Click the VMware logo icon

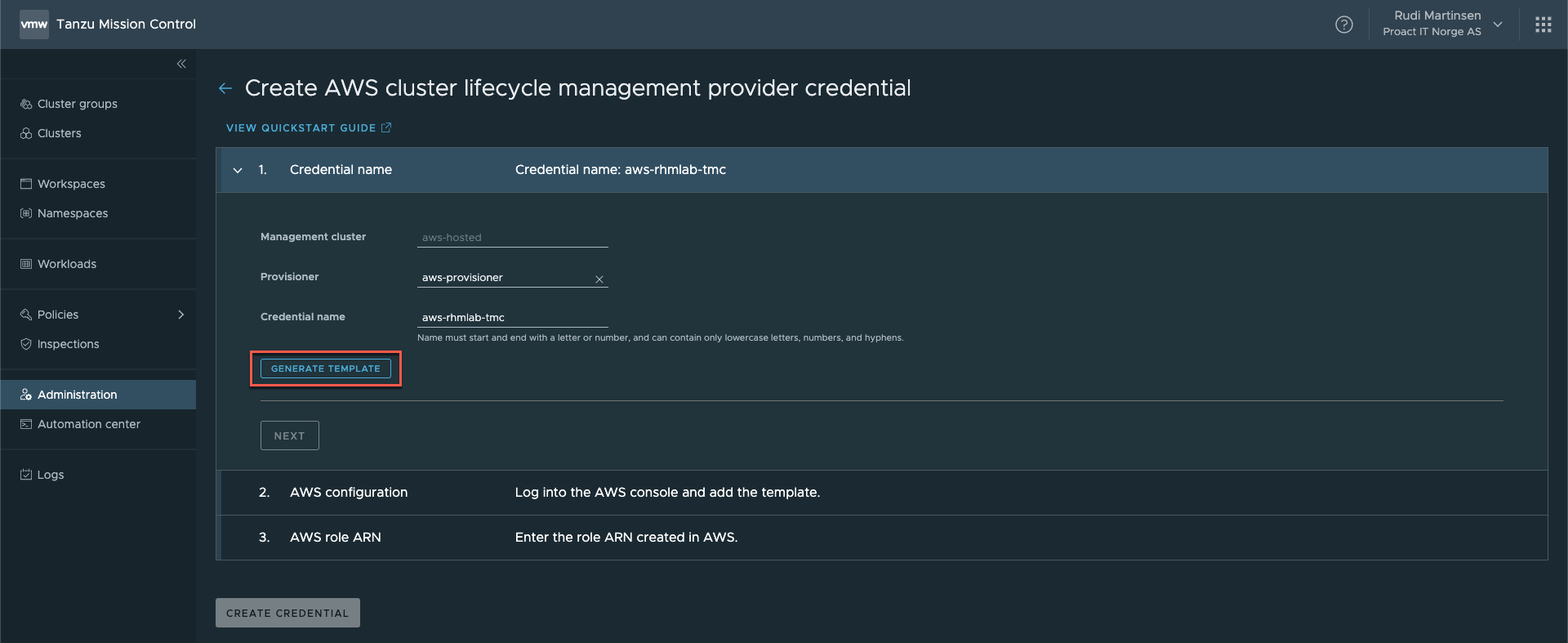pyautogui.click(x=34, y=25)
